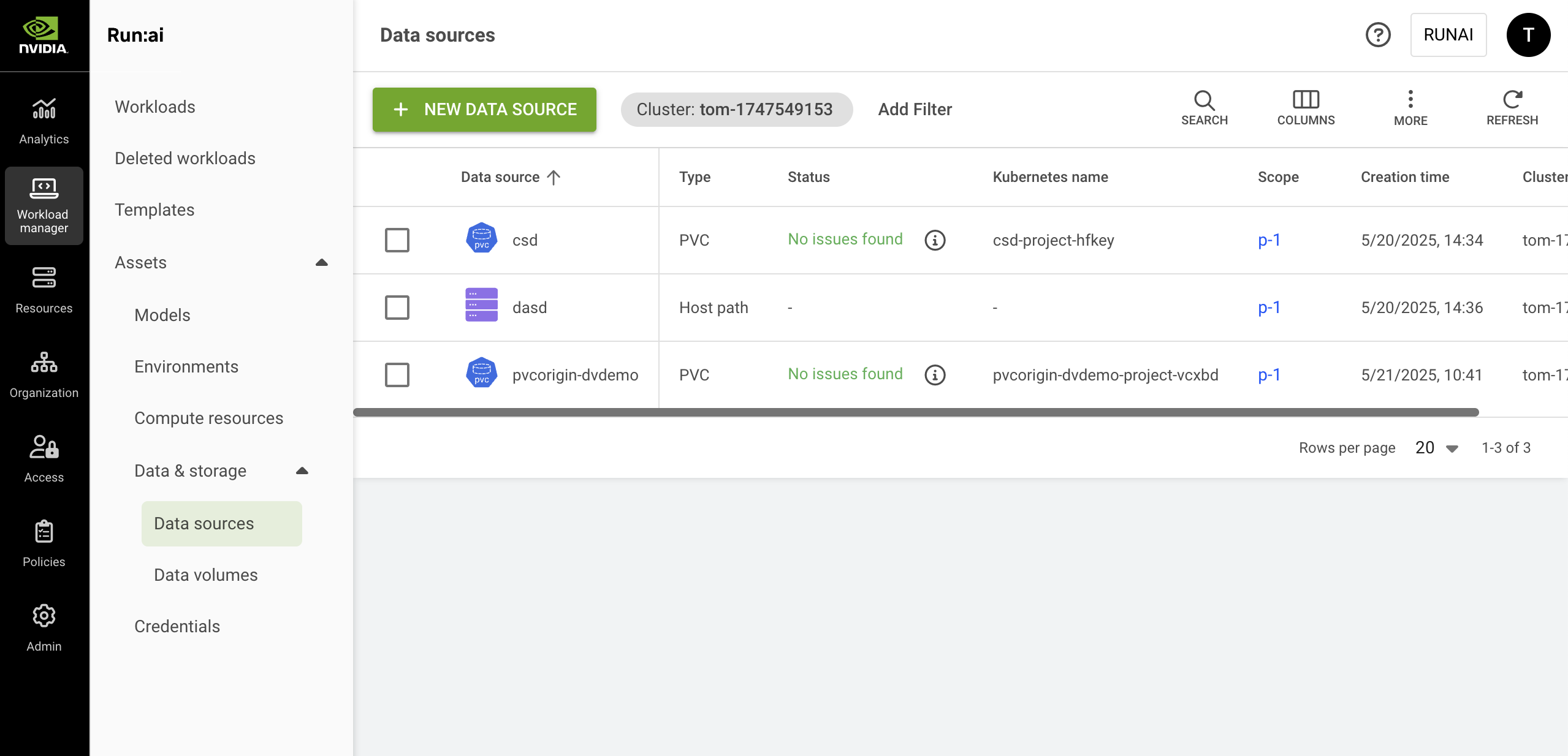Open Data volumes menu item

click(x=206, y=575)
